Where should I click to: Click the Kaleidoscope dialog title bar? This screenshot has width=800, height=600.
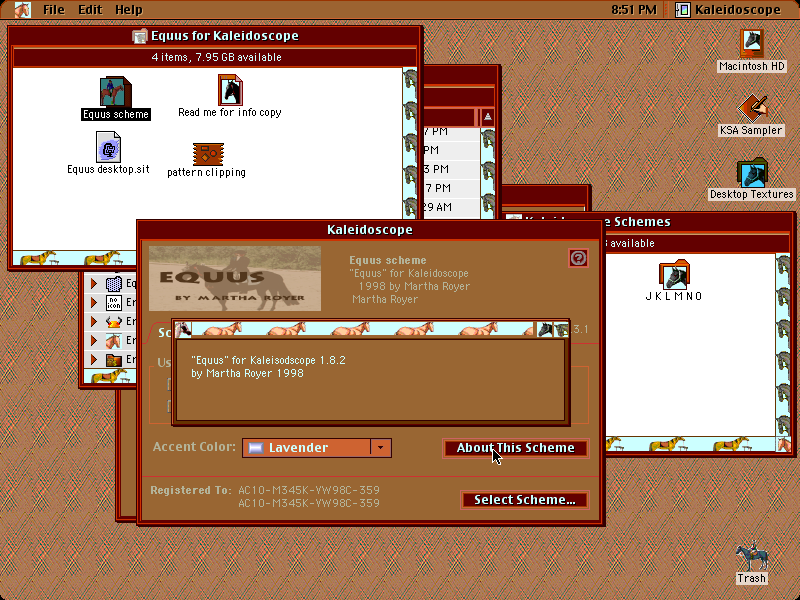(x=370, y=230)
